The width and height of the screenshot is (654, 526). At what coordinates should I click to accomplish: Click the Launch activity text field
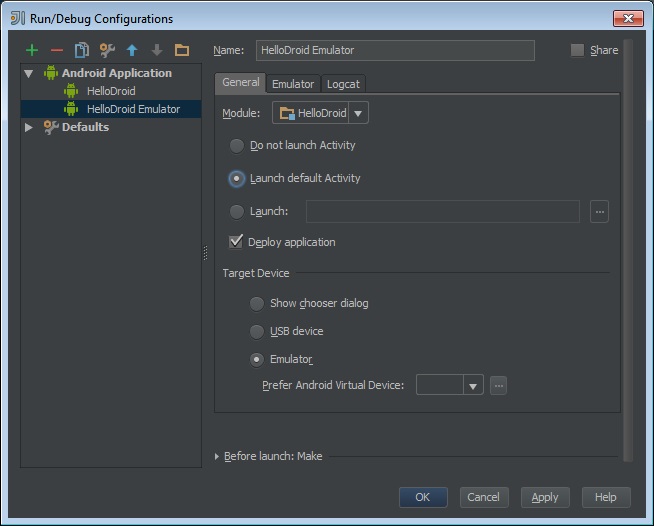[x=443, y=211]
